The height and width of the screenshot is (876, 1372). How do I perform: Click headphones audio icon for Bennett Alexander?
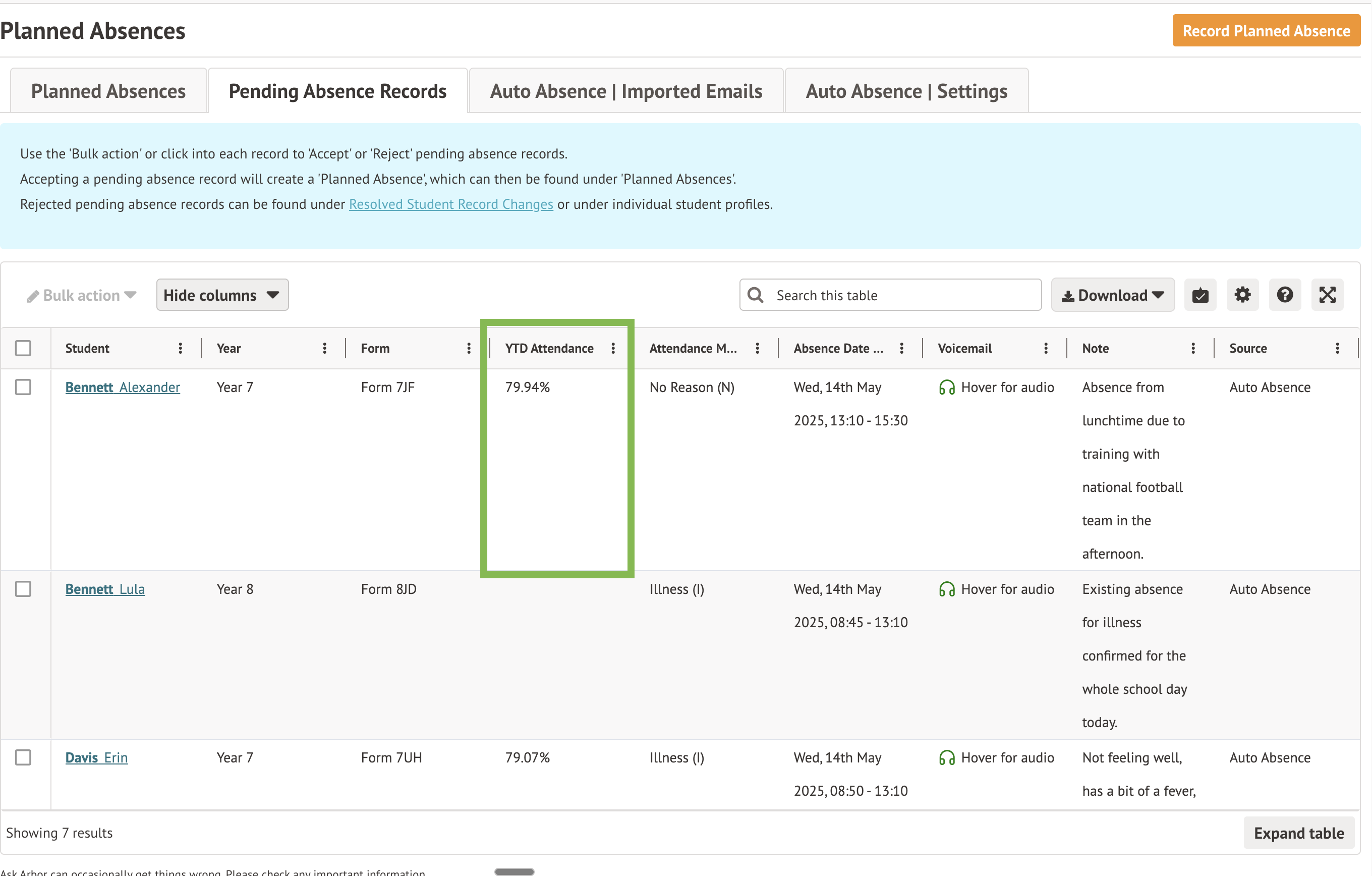point(946,388)
